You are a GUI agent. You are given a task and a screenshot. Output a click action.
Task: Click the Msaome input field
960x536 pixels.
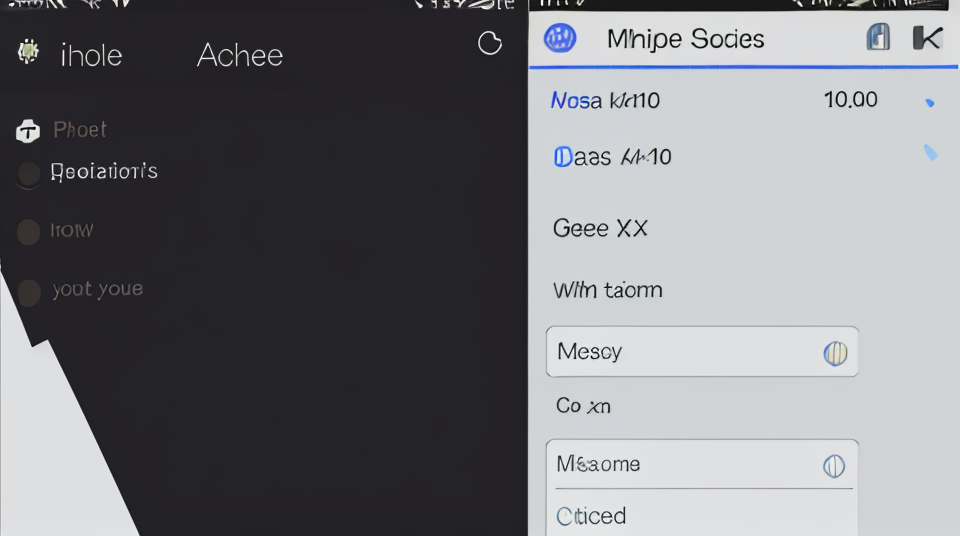click(702, 464)
